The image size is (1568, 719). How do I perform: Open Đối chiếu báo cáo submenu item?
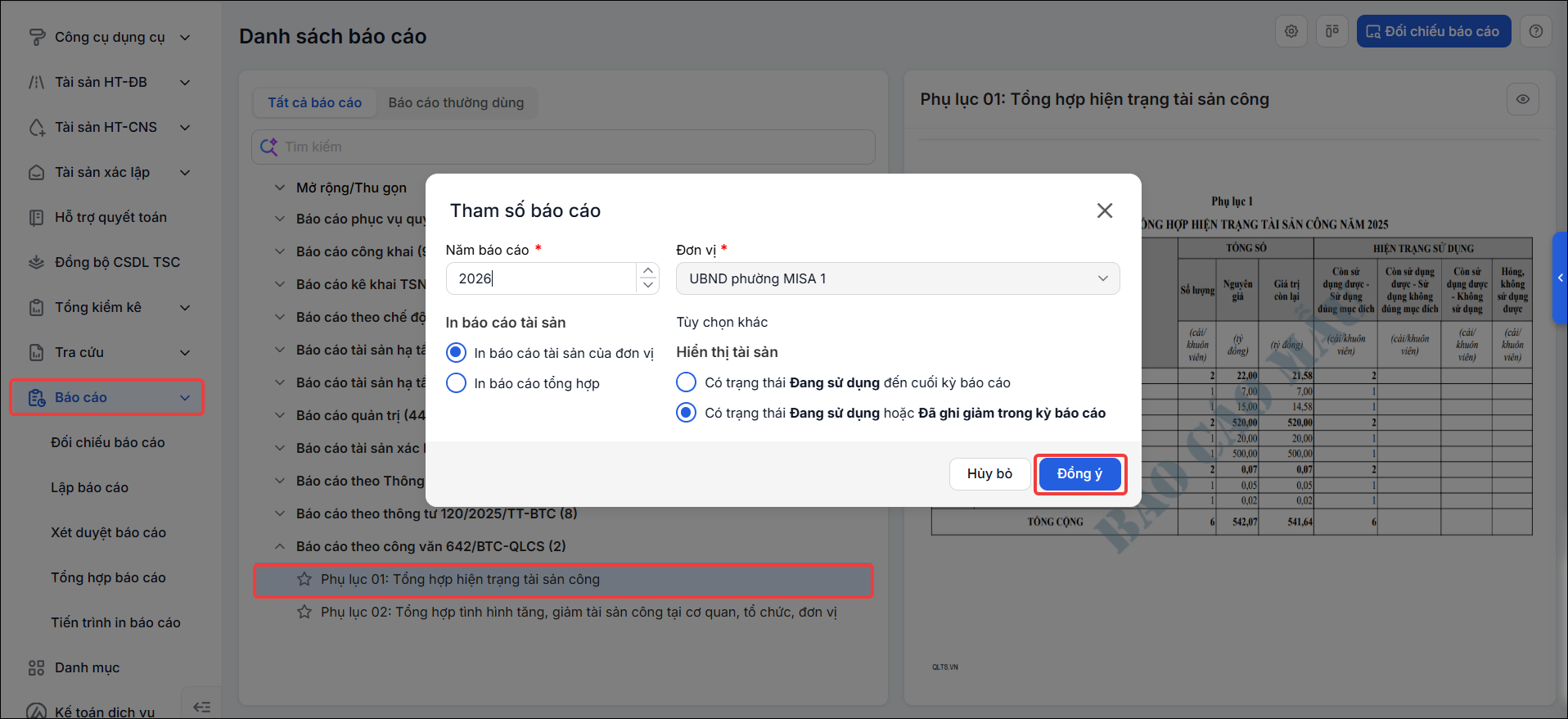click(108, 442)
